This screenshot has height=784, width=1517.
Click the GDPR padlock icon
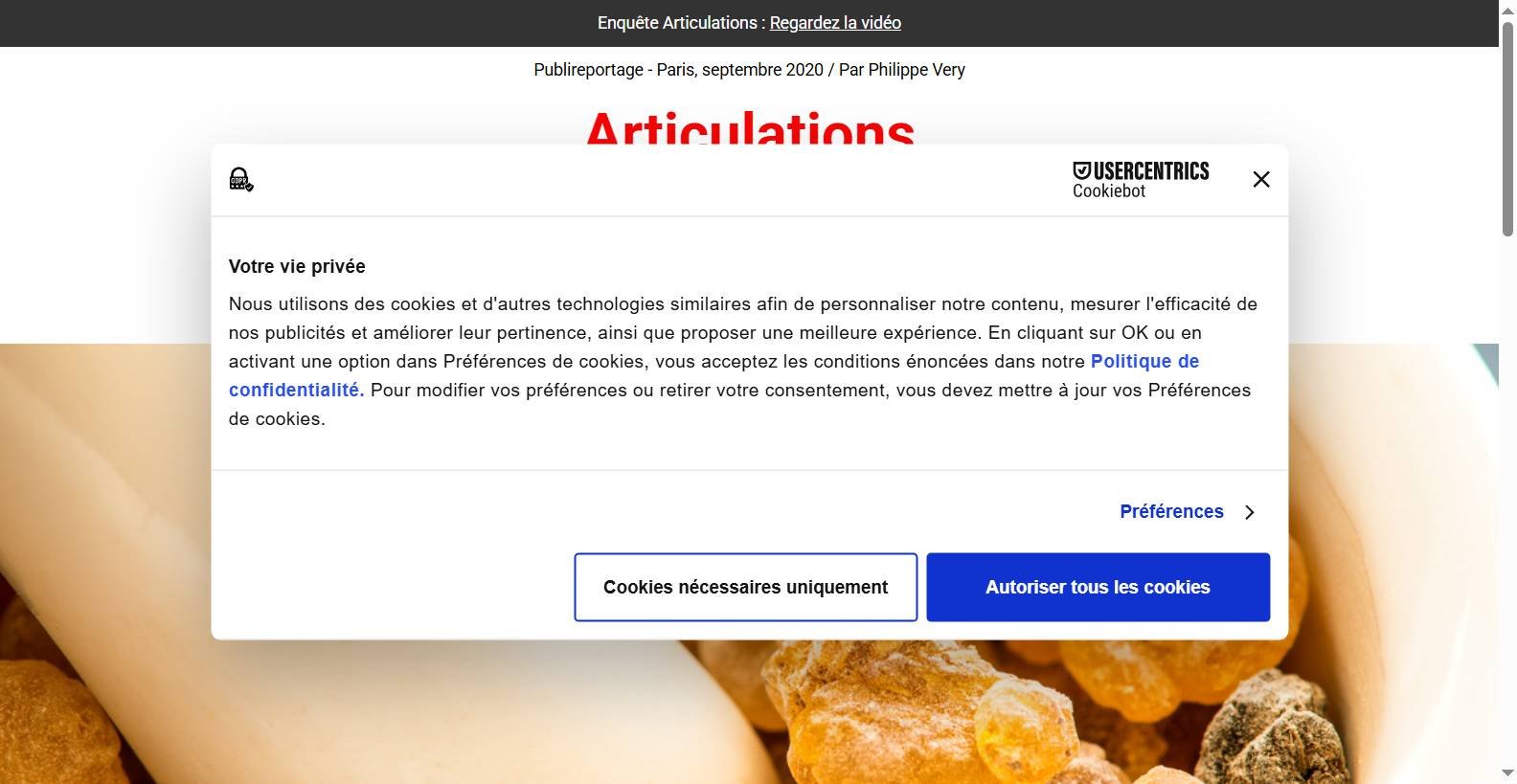[x=241, y=179]
